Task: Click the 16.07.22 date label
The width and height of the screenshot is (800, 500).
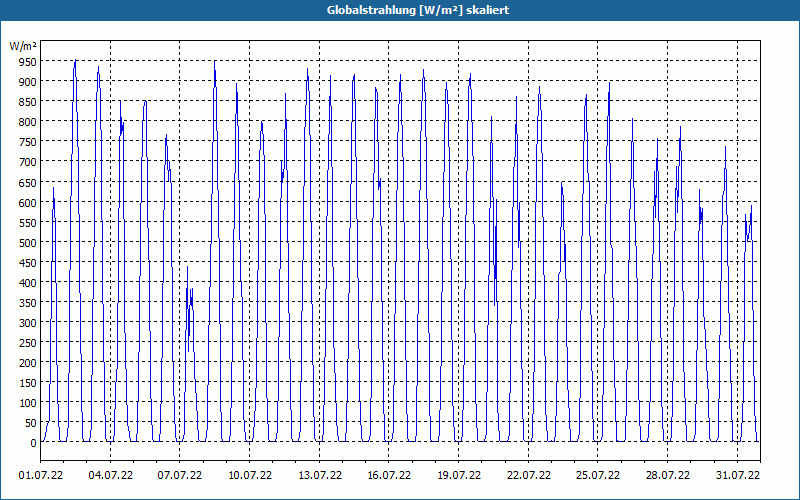Action: tap(389, 476)
